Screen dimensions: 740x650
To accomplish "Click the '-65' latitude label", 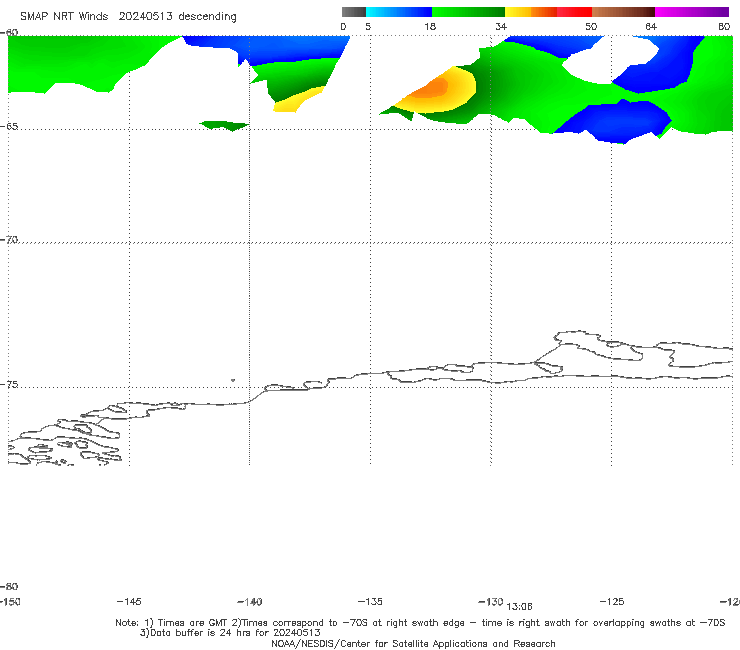I will [x=9, y=127].
